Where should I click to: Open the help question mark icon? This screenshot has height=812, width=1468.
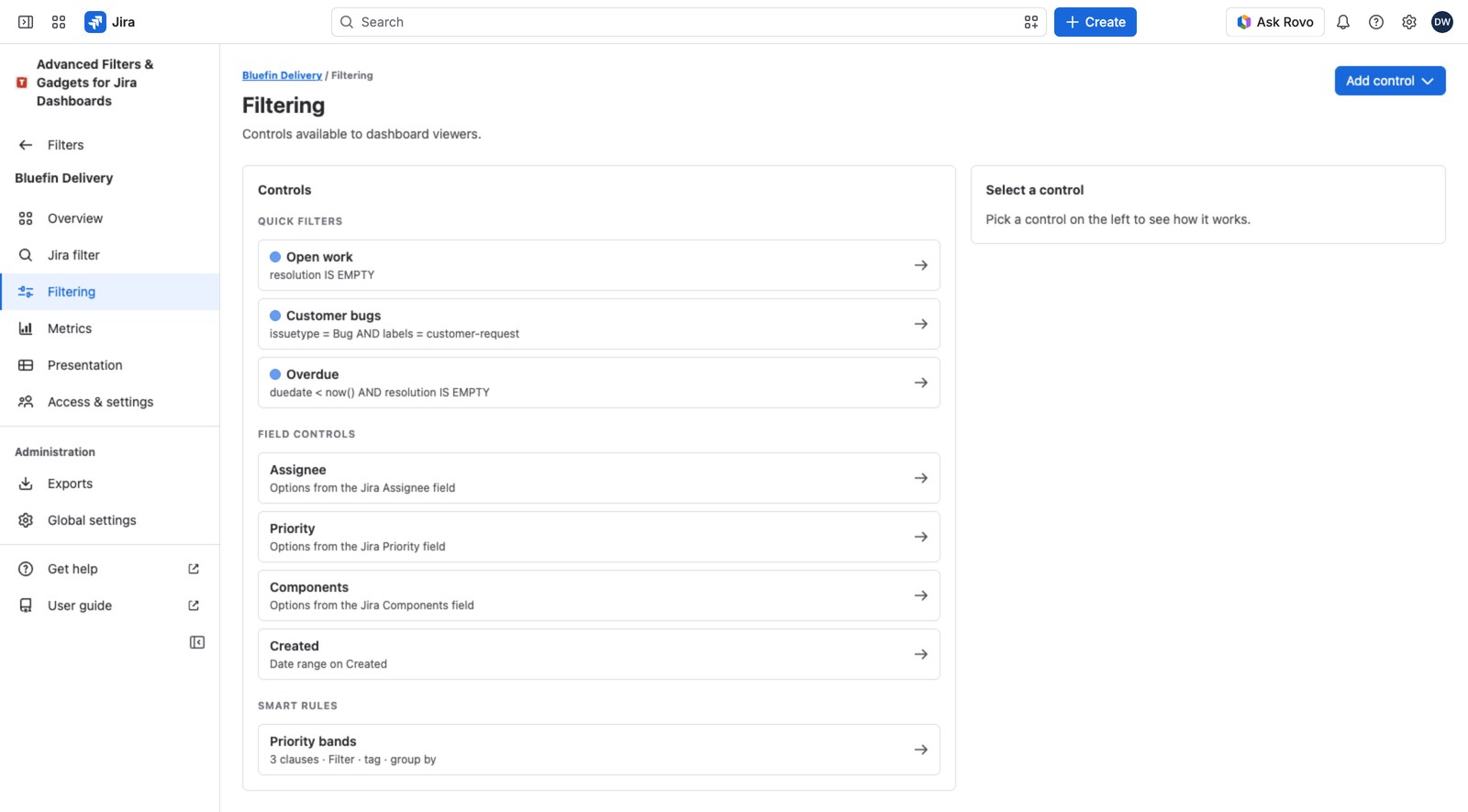pos(1376,22)
